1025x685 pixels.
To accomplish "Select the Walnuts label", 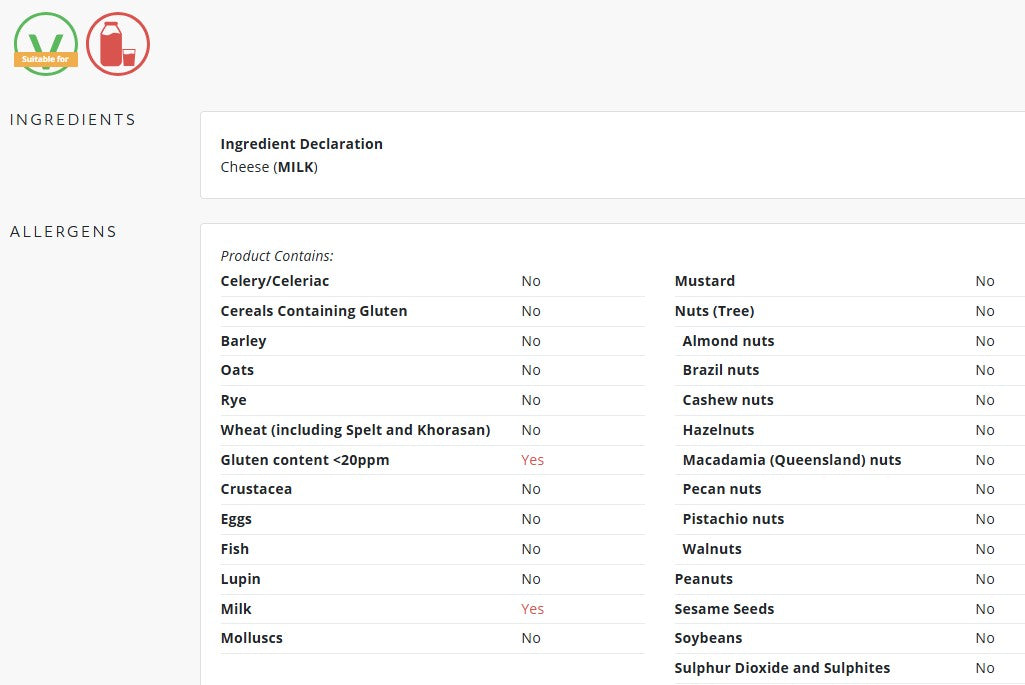I will click(x=712, y=549).
